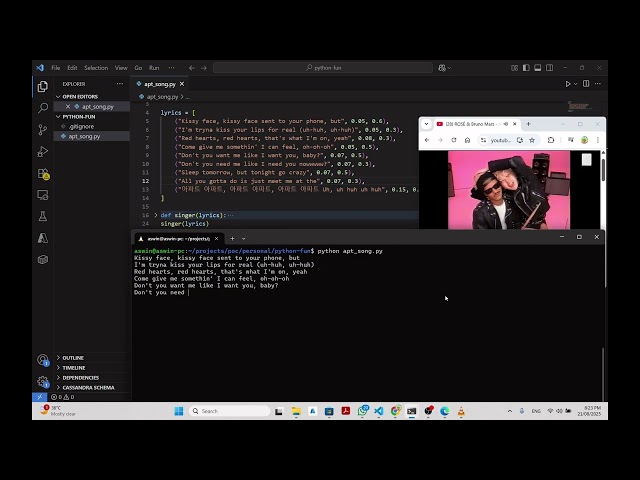640x480 pixels.
Task: Bookmark the YouTube page with star
Action: click(x=532, y=140)
